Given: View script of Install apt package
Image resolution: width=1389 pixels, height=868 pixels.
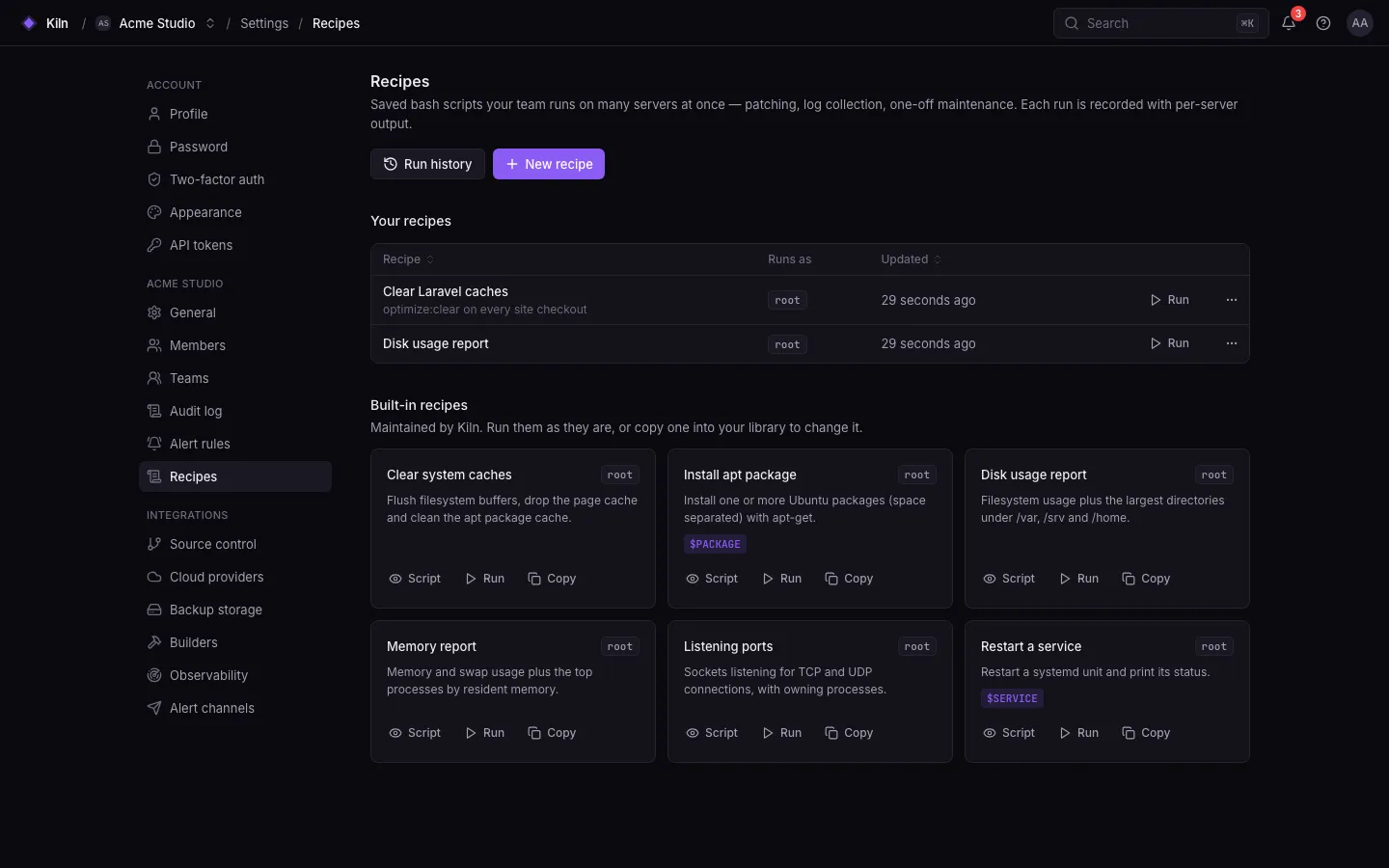Looking at the screenshot, I should 712,579.
